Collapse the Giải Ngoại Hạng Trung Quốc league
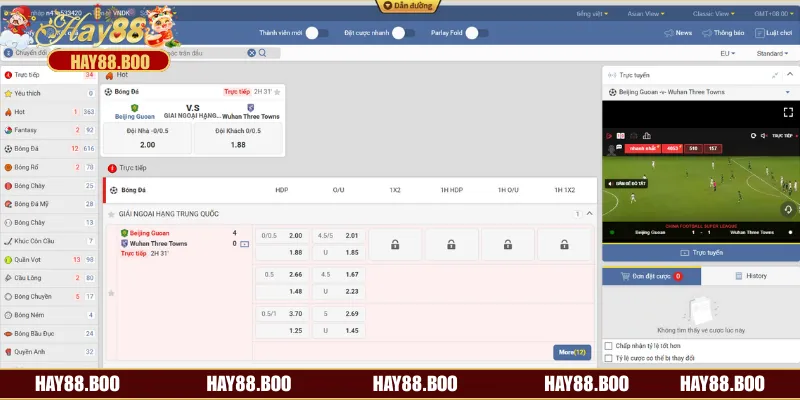The width and height of the screenshot is (800, 400). [589, 214]
